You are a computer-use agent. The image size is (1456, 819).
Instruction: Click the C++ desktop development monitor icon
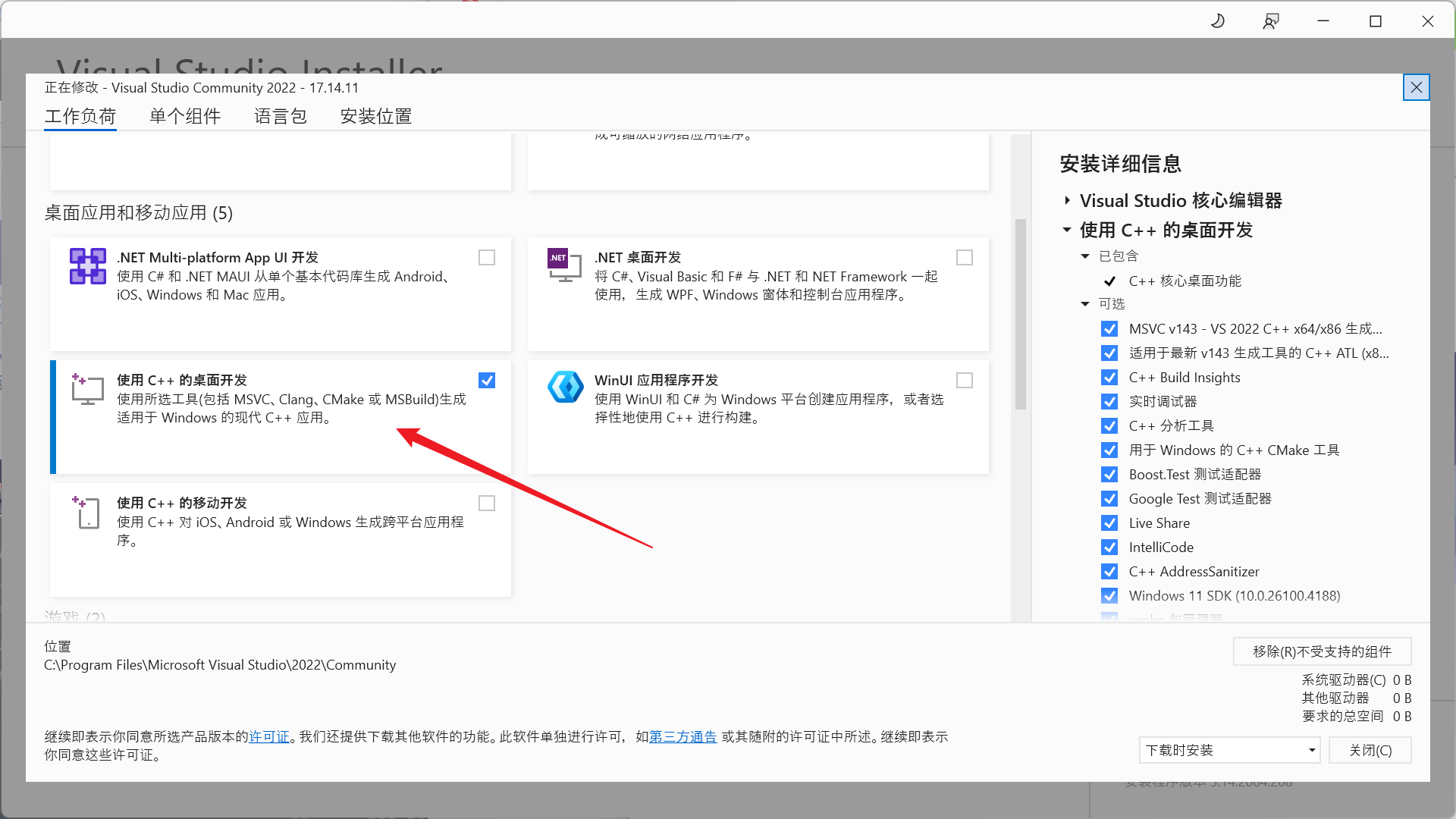[87, 389]
